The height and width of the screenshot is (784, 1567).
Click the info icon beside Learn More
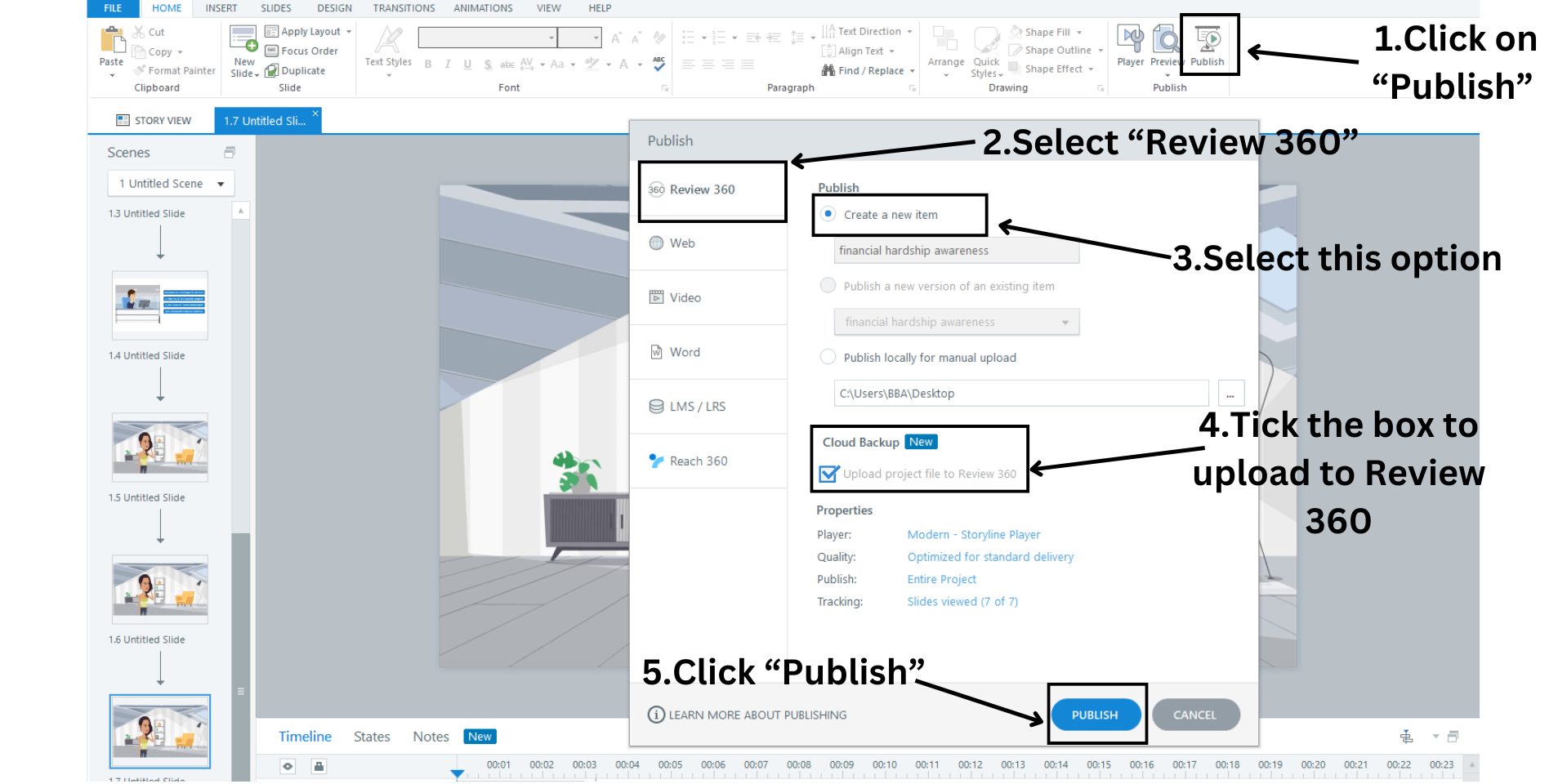coord(656,715)
